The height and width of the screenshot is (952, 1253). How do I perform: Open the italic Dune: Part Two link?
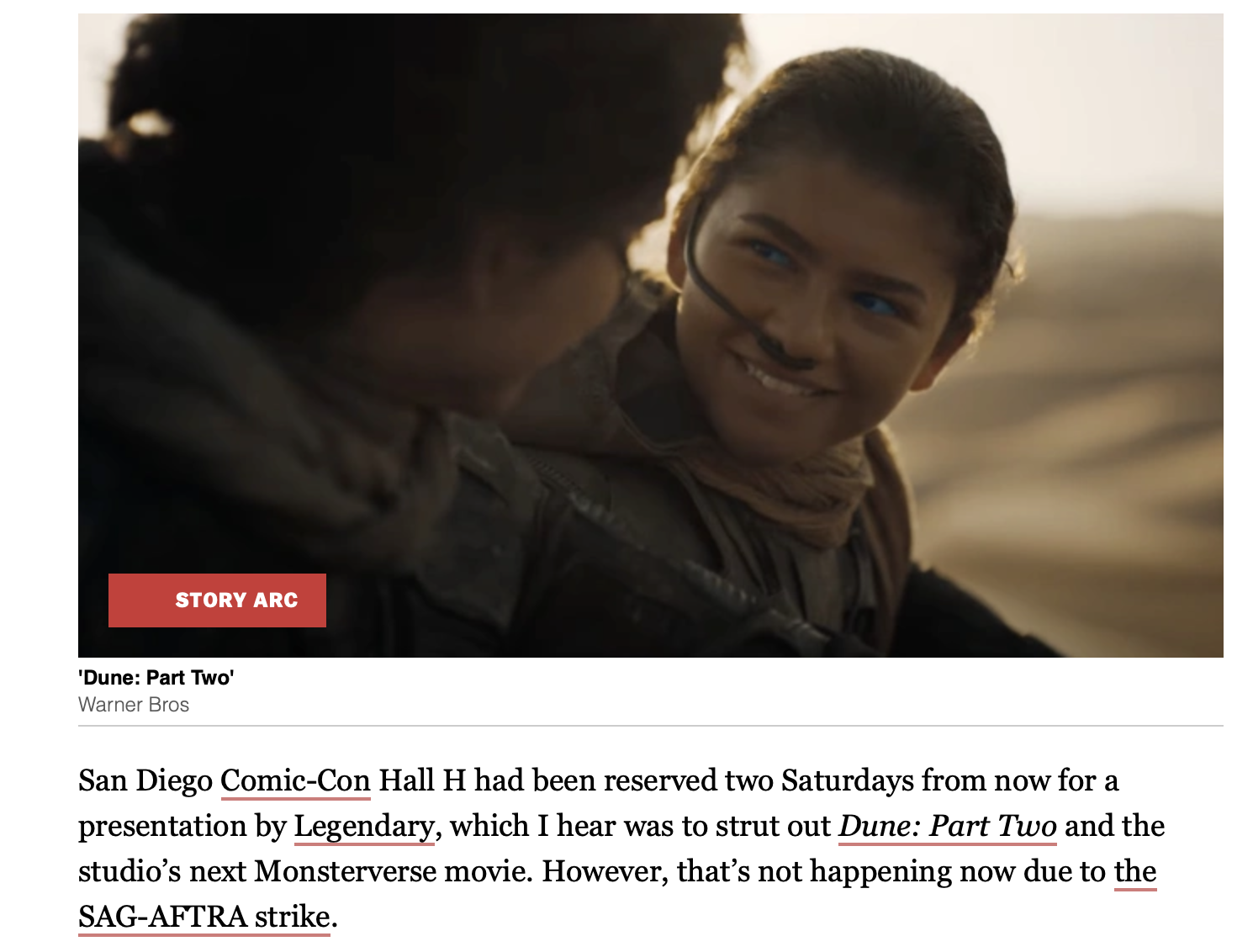click(948, 826)
